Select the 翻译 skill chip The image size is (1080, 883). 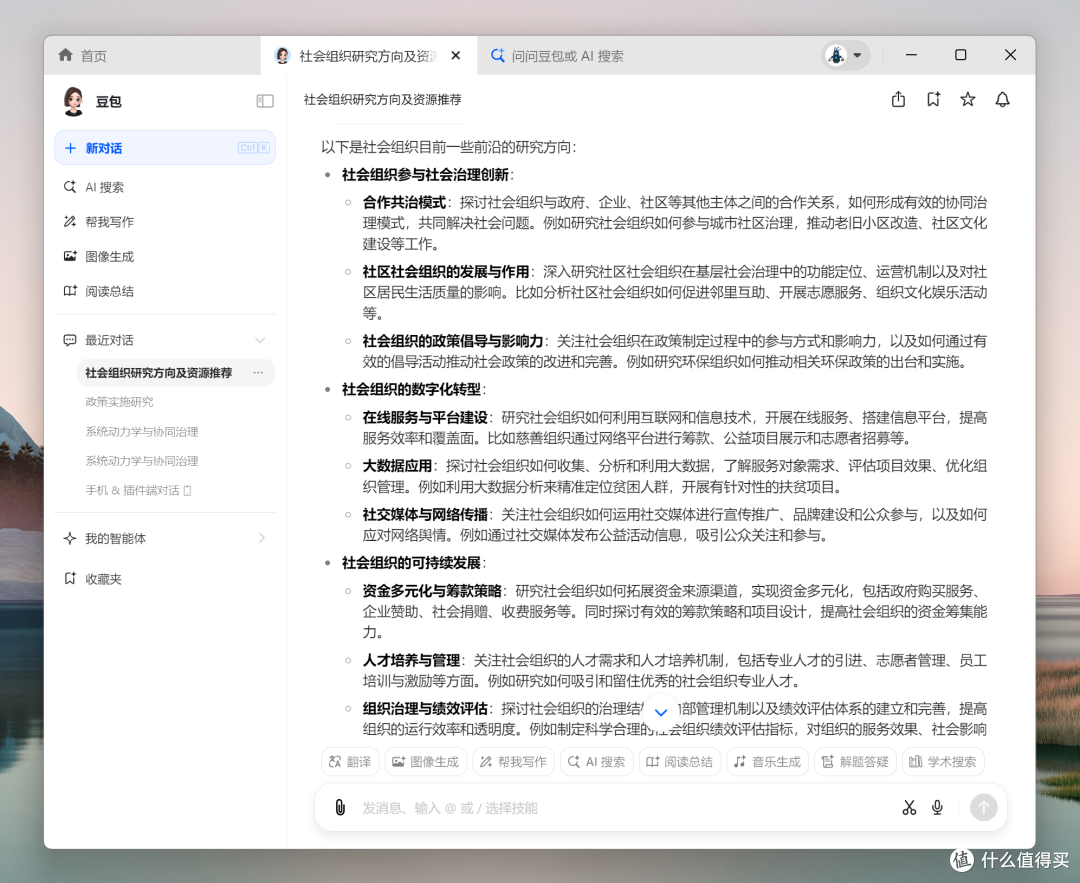click(x=350, y=762)
